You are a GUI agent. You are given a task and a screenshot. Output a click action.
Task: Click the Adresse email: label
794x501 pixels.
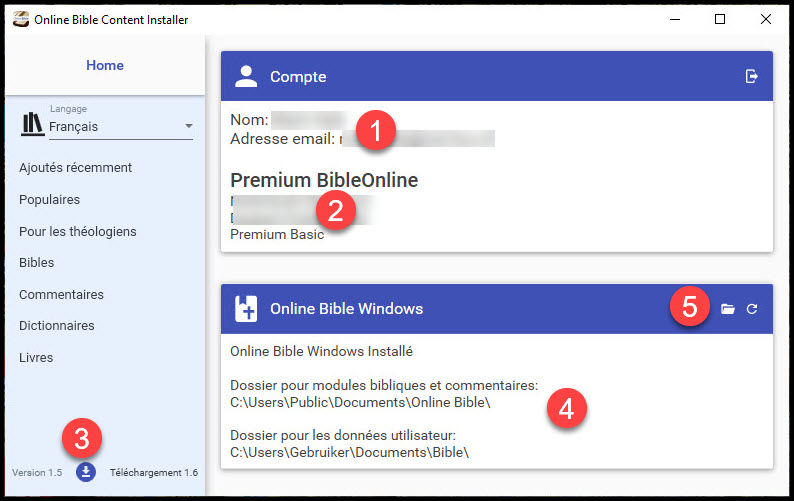283,139
